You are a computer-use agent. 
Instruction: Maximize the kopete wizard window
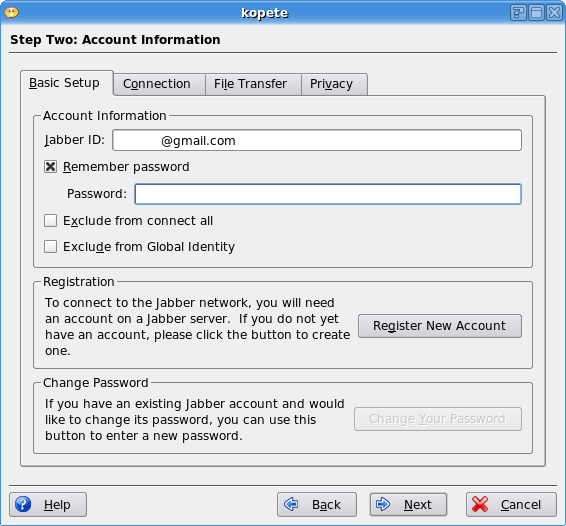pyautogui.click(x=536, y=13)
